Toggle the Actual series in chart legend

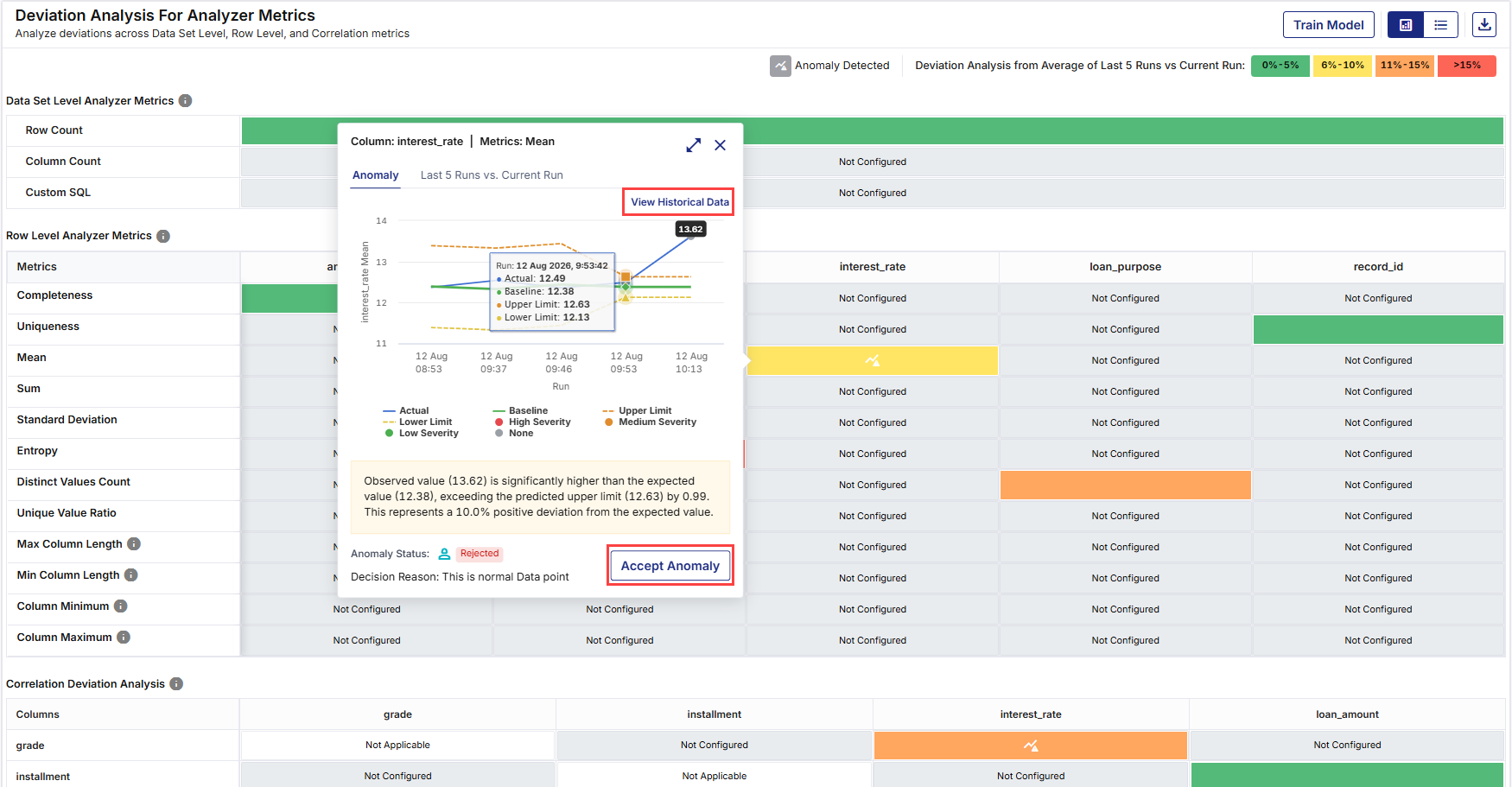click(x=405, y=411)
